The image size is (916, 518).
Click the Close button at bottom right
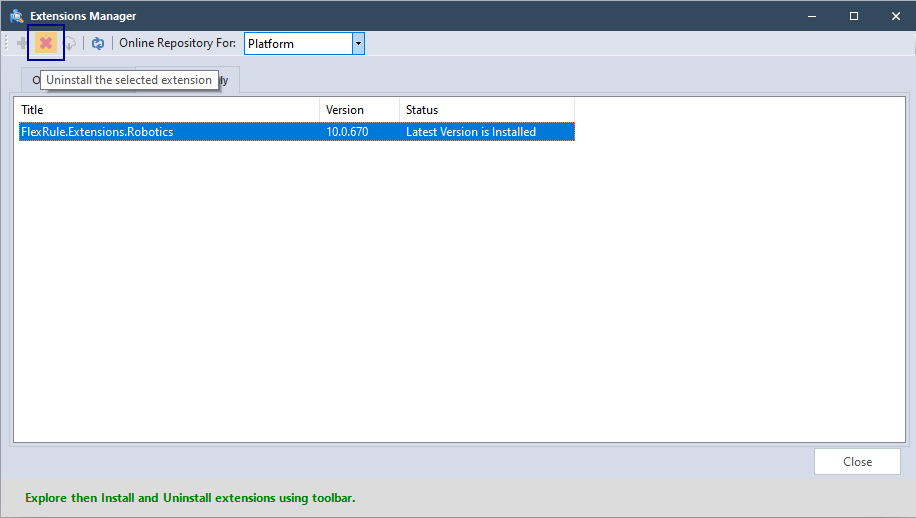point(857,461)
